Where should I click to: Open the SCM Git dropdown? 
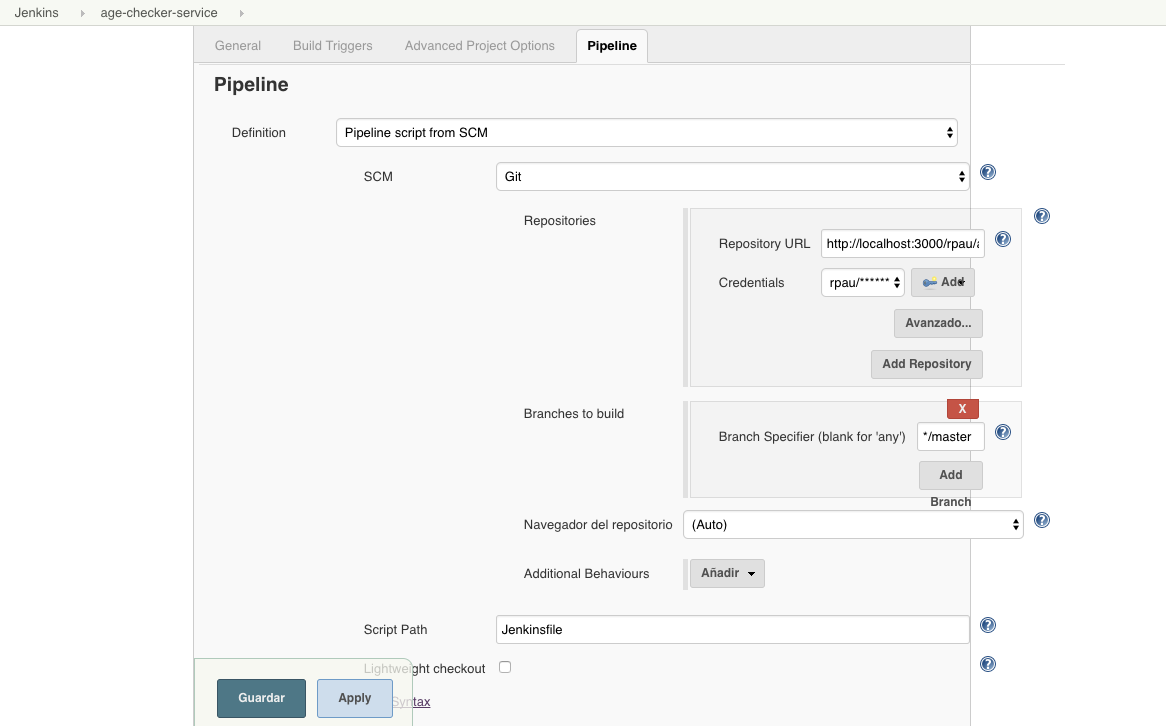pos(732,176)
